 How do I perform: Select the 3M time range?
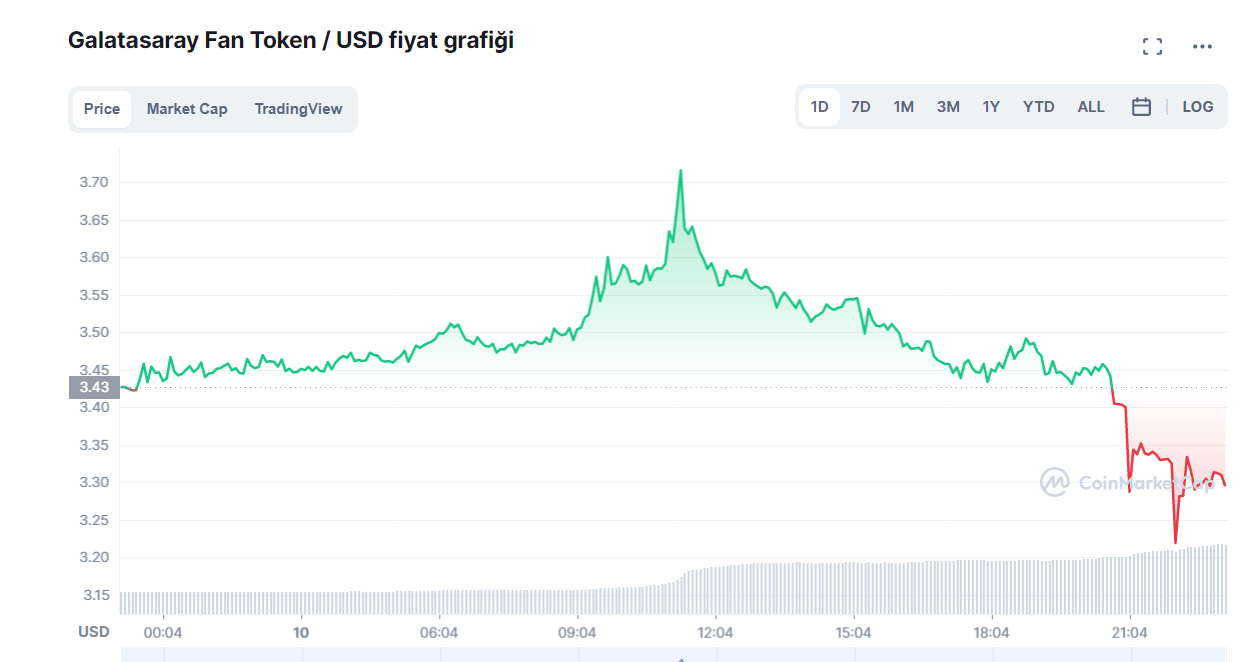pyautogui.click(x=948, y=107)
